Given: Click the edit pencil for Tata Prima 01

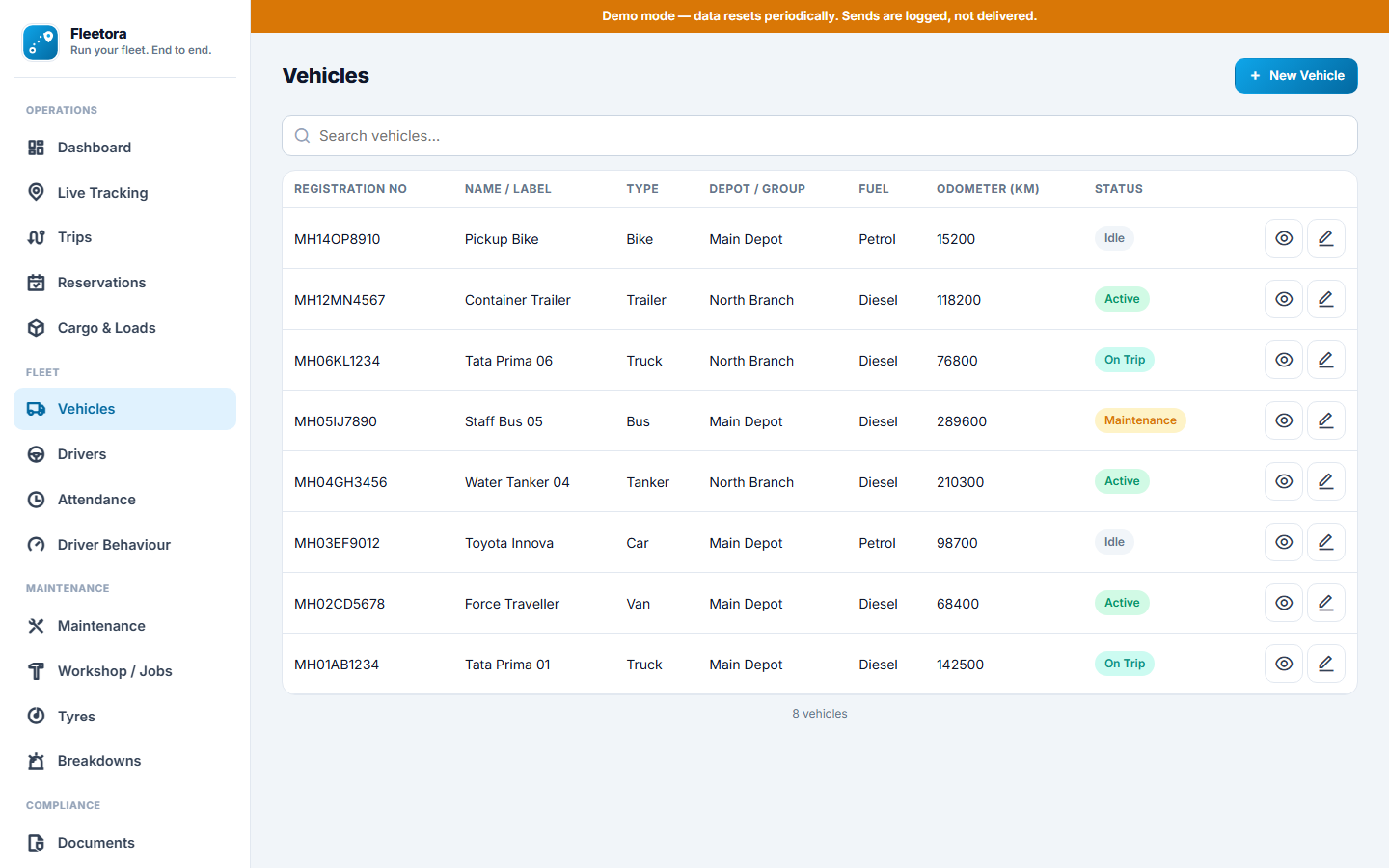Looking at the screenshot, I should (1325, 664).
